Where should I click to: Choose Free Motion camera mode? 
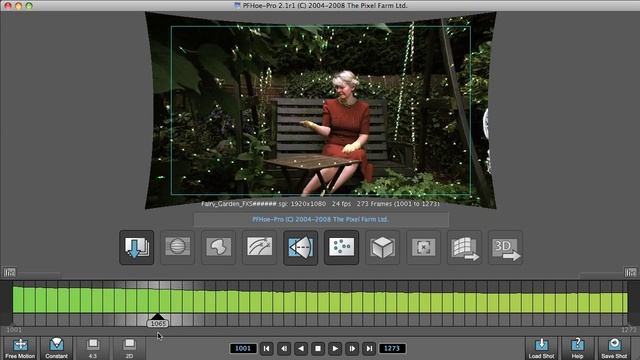(20, 348)
